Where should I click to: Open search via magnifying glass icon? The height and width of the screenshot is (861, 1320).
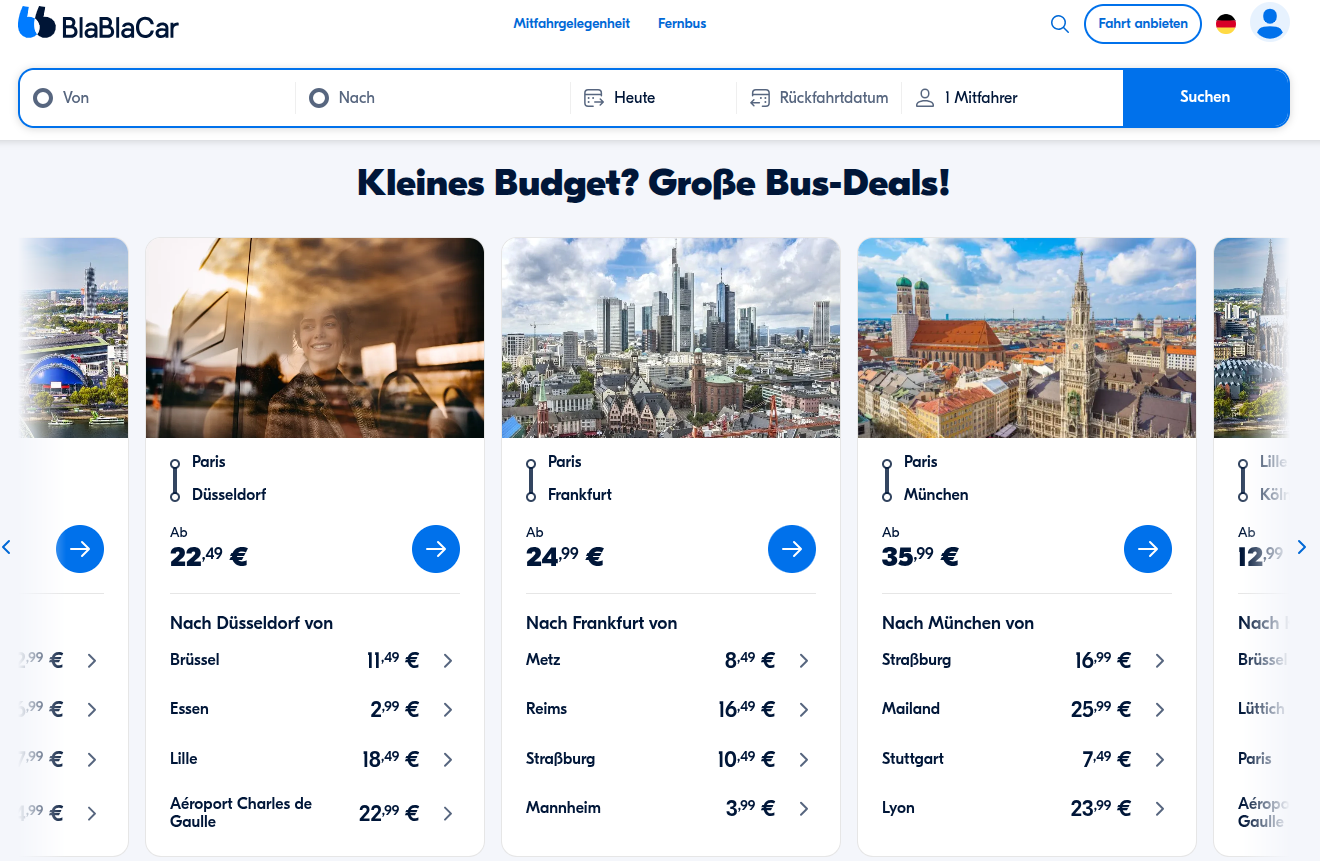1060,24
